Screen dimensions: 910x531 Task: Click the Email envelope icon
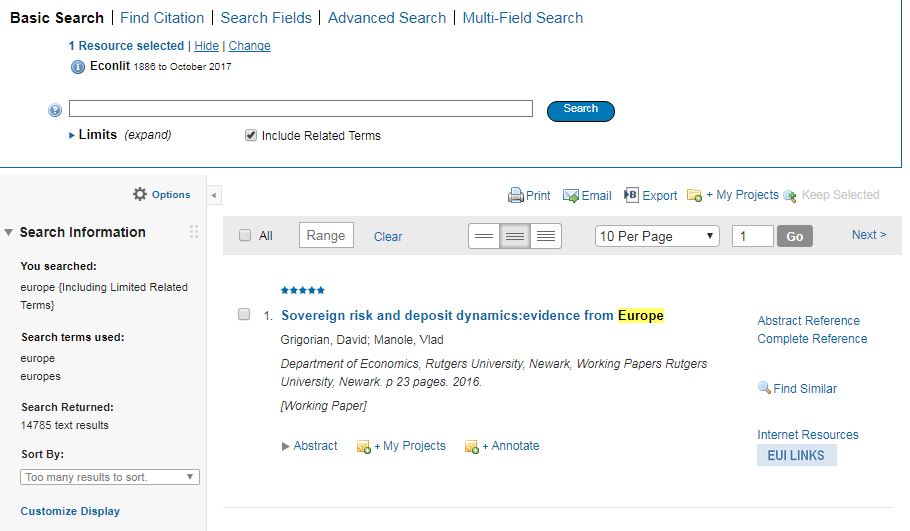tap(571, 196)
